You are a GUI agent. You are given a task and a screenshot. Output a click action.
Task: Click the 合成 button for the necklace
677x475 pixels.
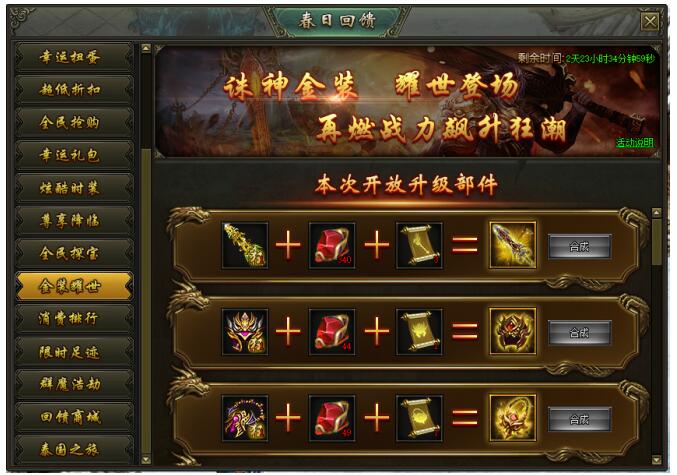(579, 419)
